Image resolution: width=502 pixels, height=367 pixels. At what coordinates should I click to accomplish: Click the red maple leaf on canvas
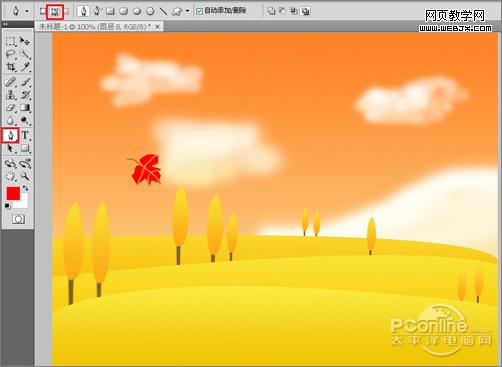pyautogui.click(x=147, y=169)
